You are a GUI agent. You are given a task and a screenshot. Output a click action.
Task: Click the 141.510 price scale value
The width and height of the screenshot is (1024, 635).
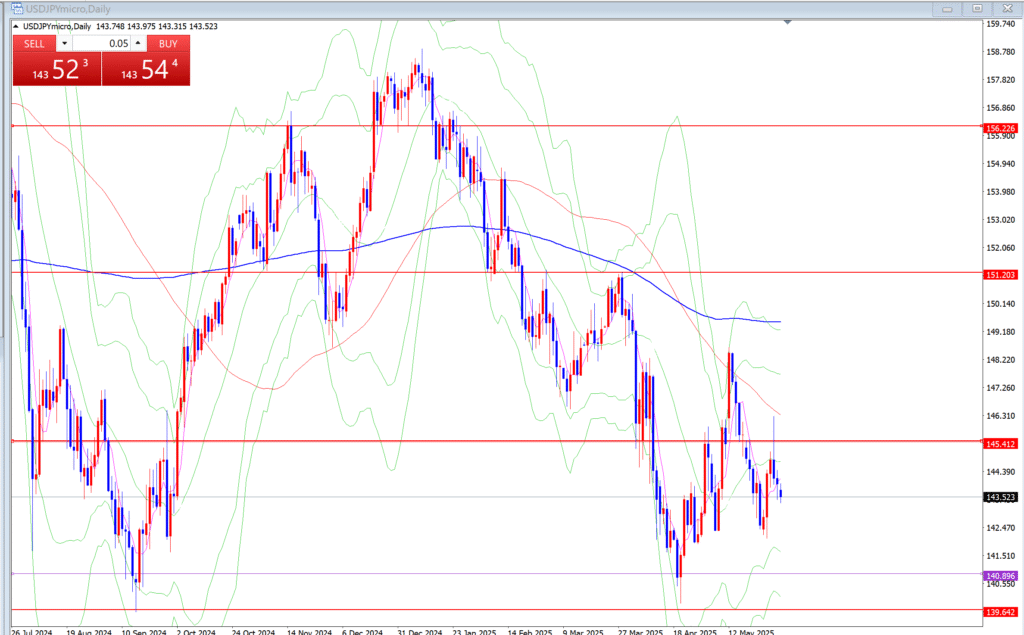click(x=1000, y=556)
